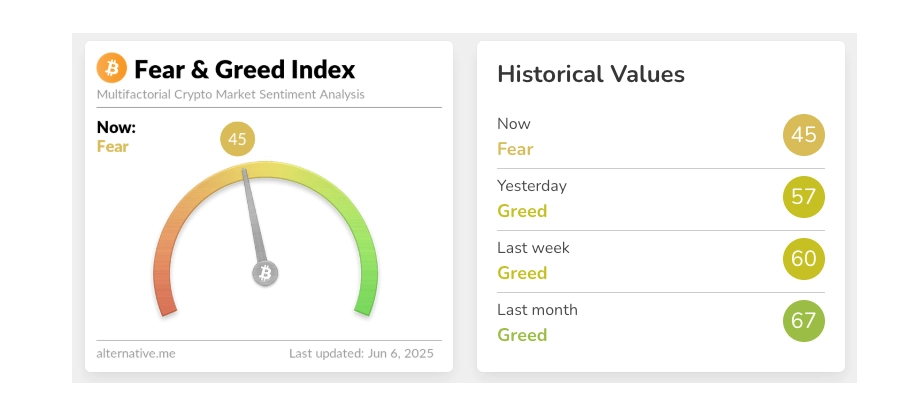The image size is (910, 411).
Task: Select the 57 circle for Yesterday
Action: tap(804, 197)
